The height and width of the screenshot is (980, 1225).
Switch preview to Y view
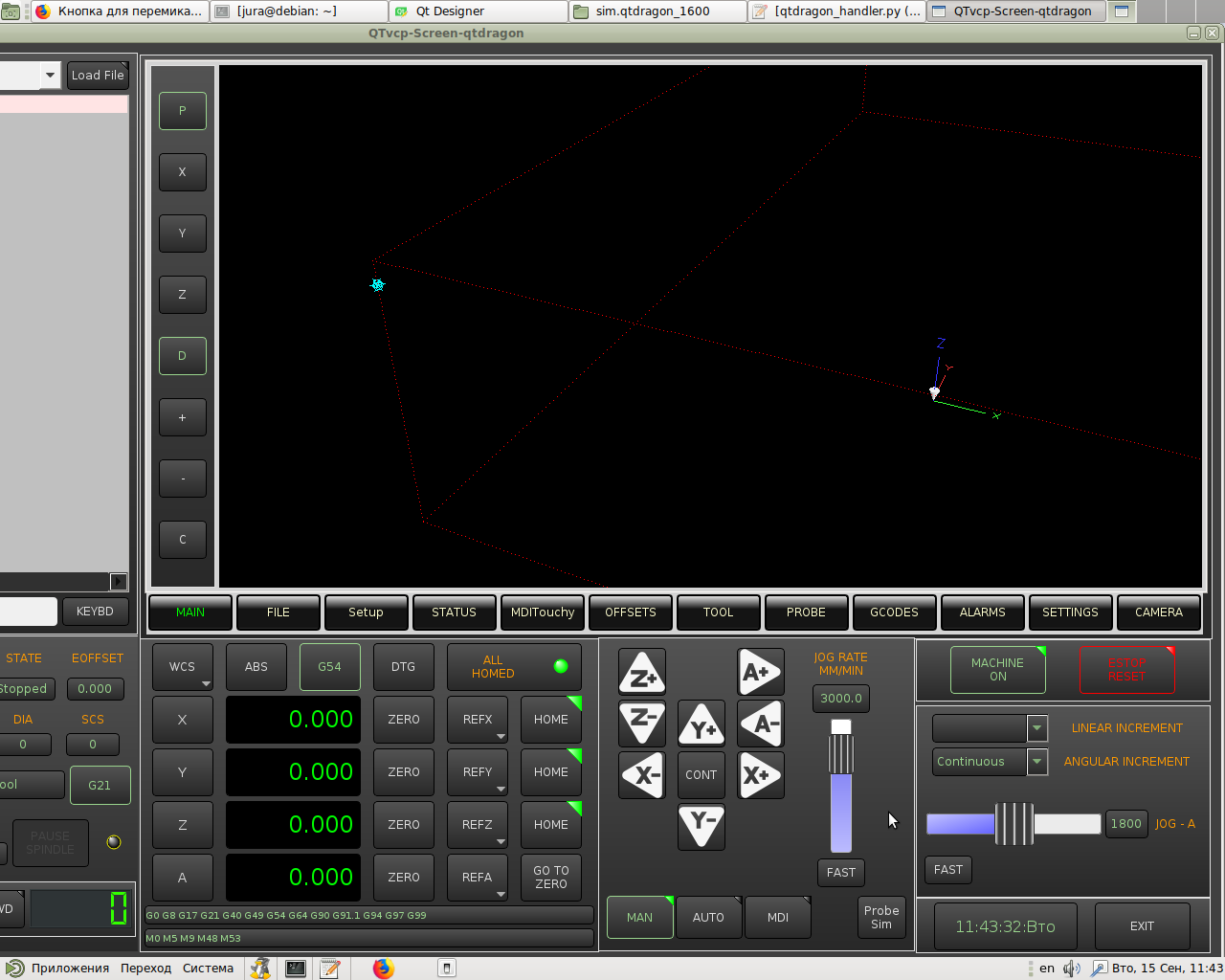(x=183, y=234)
